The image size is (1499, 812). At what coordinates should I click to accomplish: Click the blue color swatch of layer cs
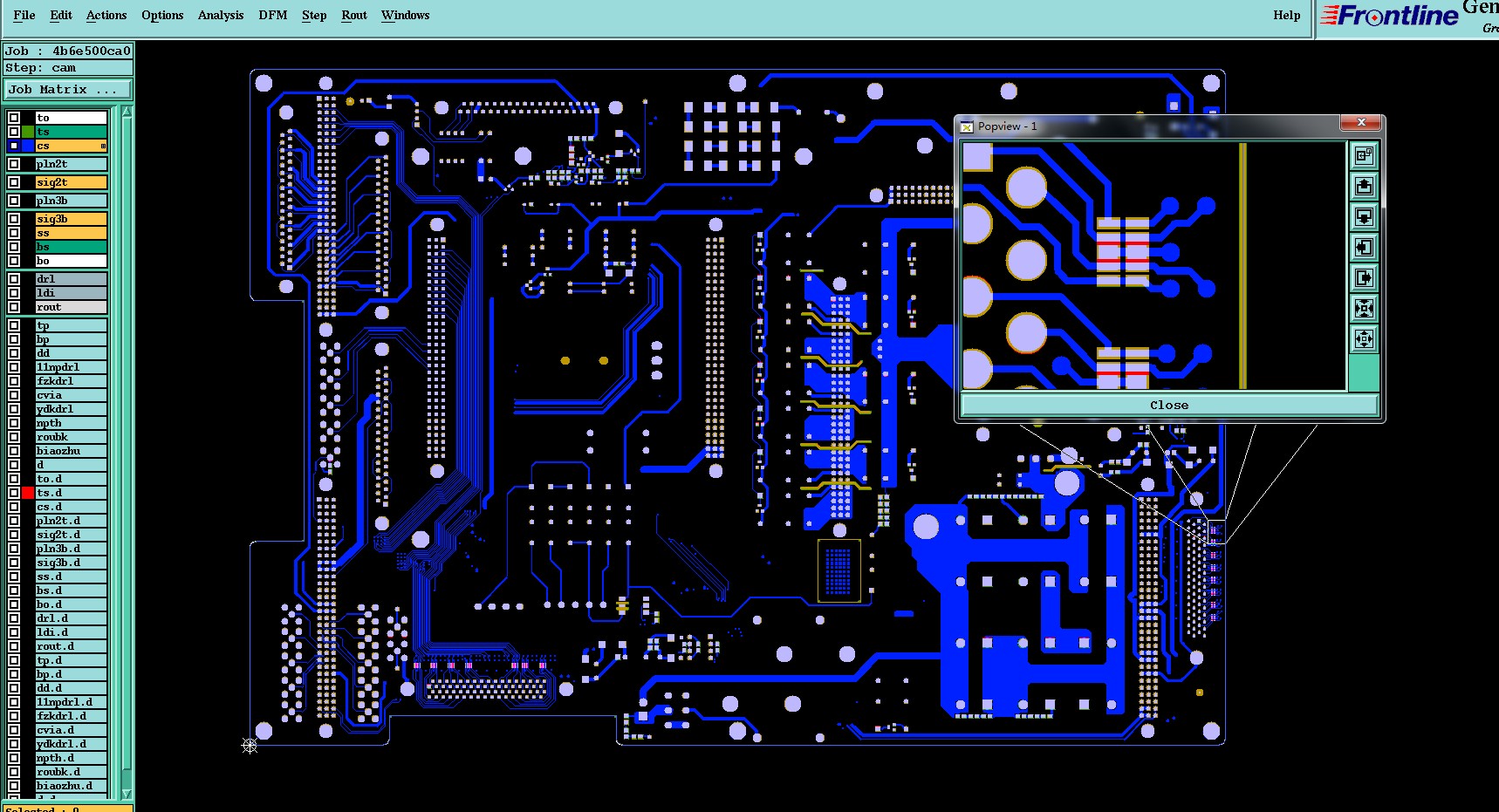(28, 146)
